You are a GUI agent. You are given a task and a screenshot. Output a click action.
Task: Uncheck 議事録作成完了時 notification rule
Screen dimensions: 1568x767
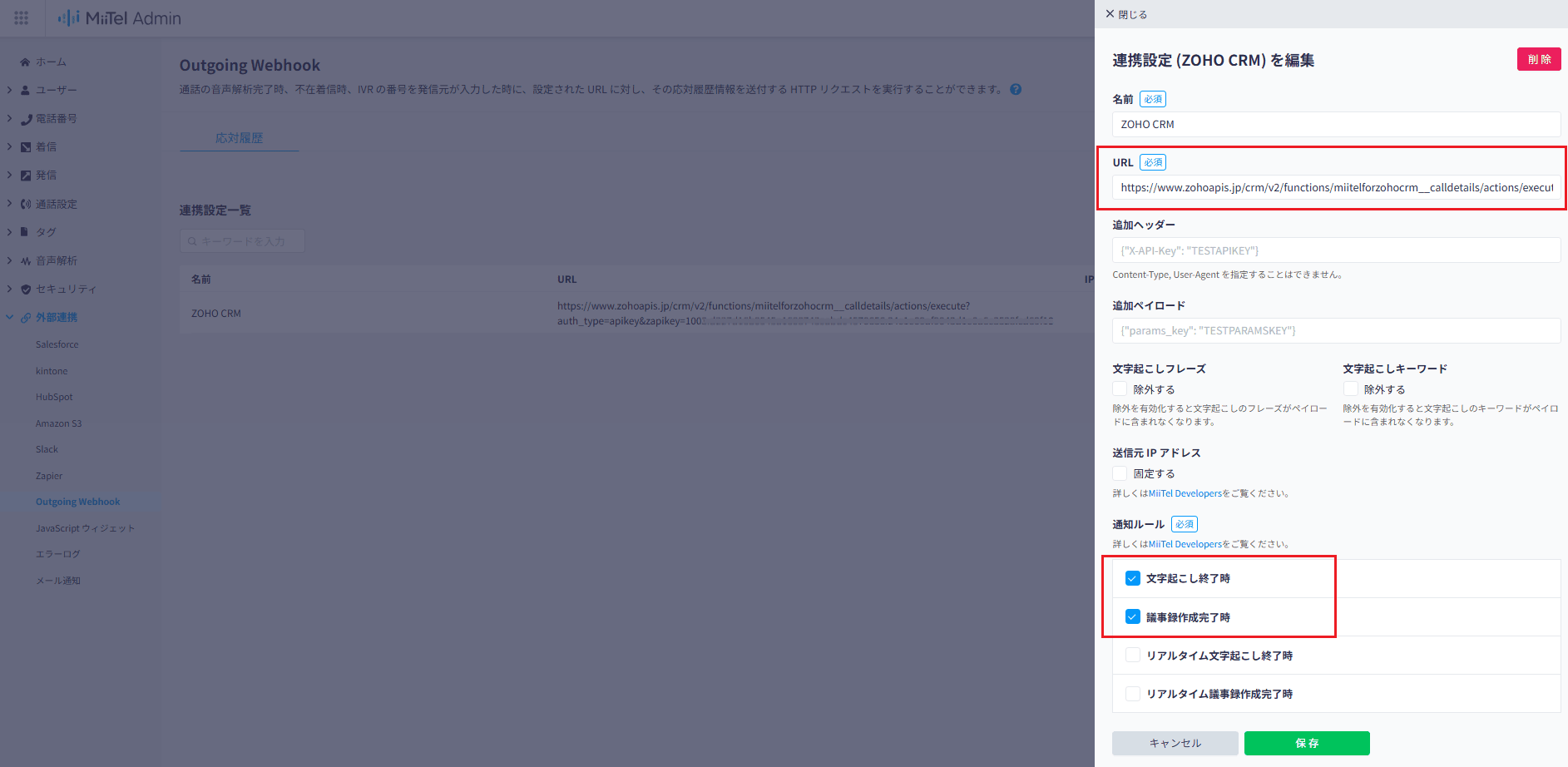point(1133,616)
